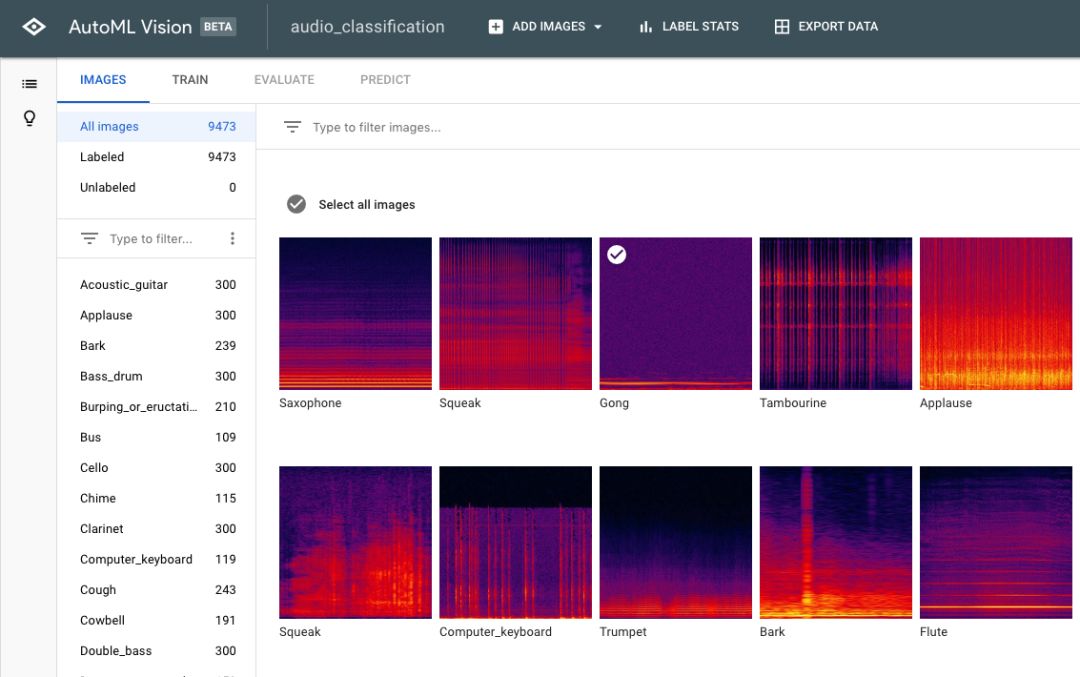Viewport: 1080px width, 677px height.
Task: Open the list view sidebar icon
Action: click(29, 84)
